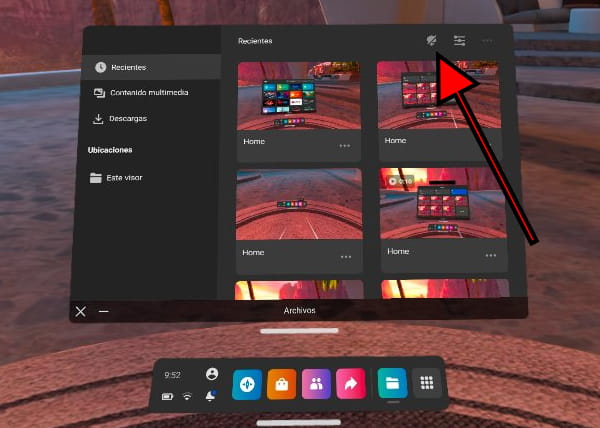Click the media gallery icon beside Contenido multimedia
This screenshot has height=428, width=600.
[99, 93]
